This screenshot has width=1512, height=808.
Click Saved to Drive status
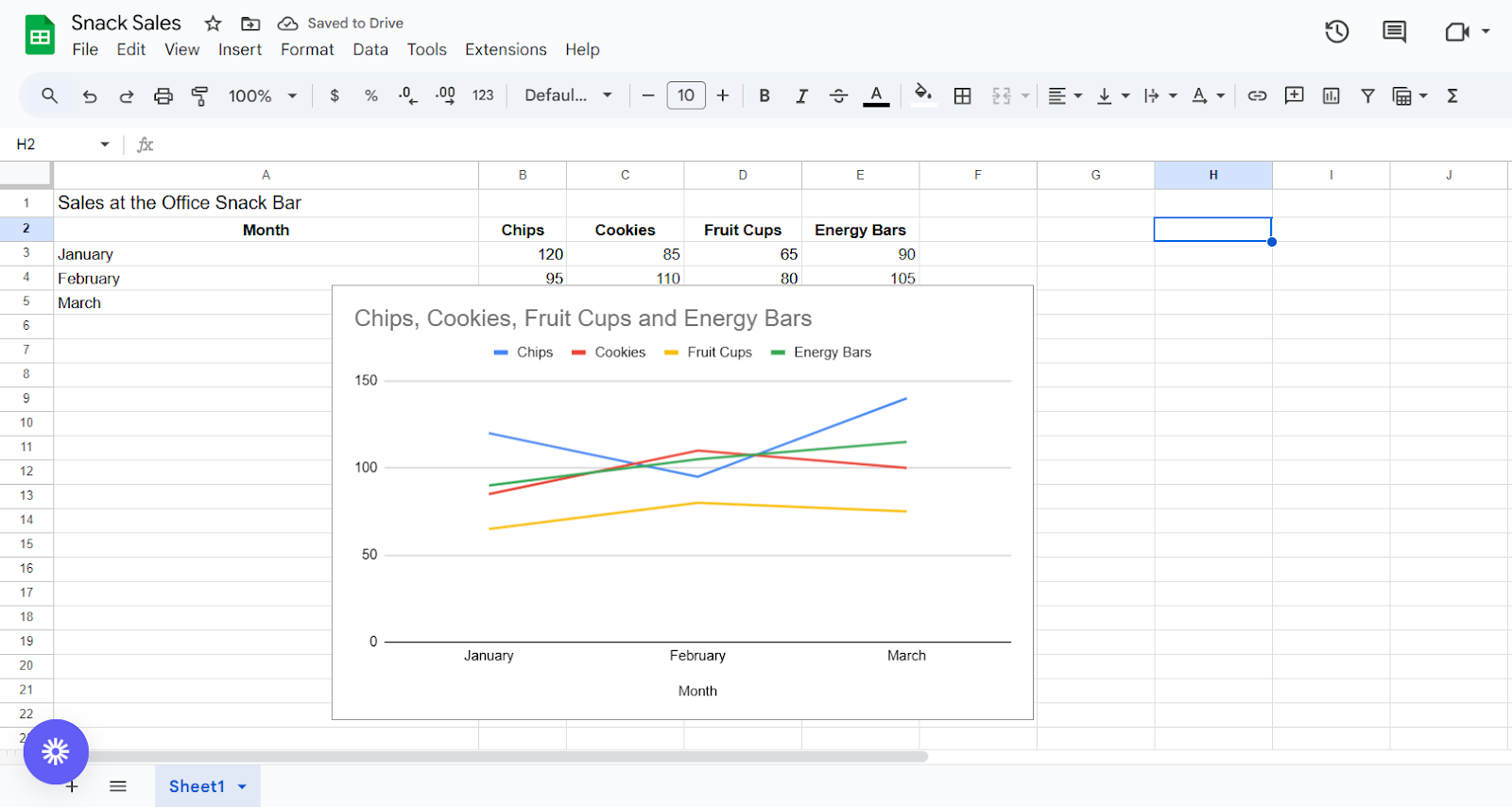[x=341, y=24]
